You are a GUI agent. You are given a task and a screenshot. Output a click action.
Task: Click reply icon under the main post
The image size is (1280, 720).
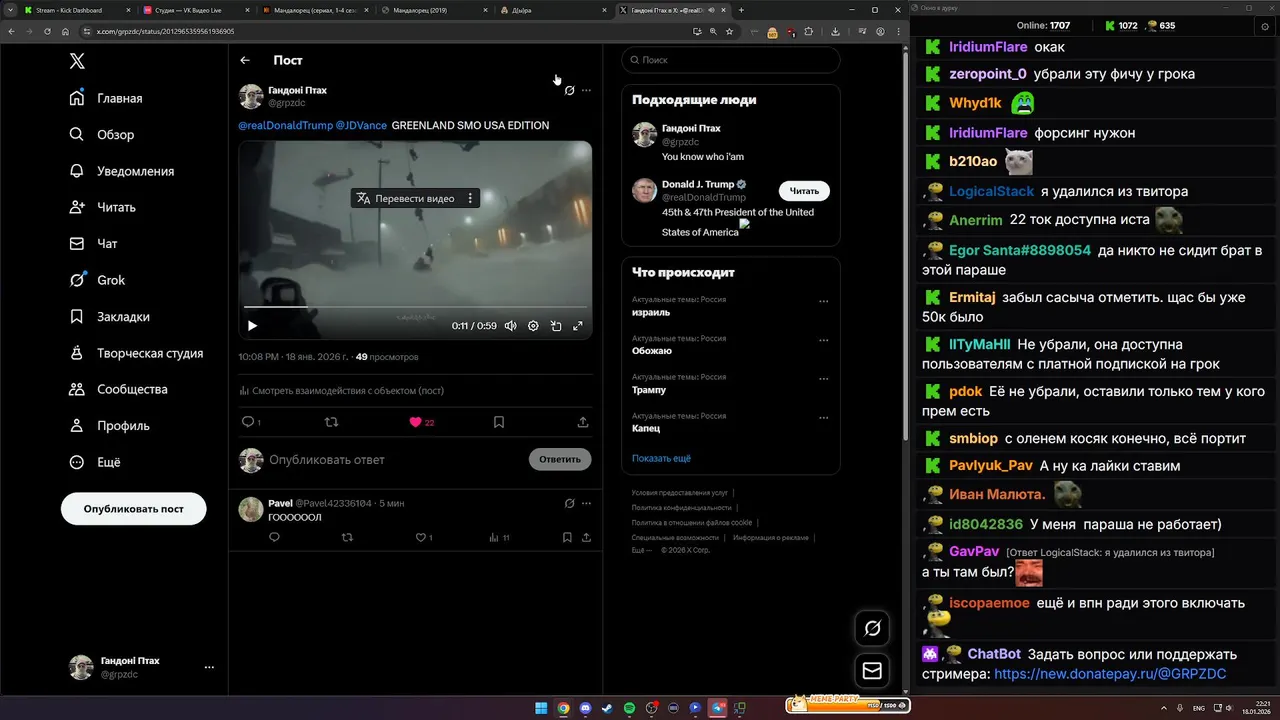click(248, 422)
